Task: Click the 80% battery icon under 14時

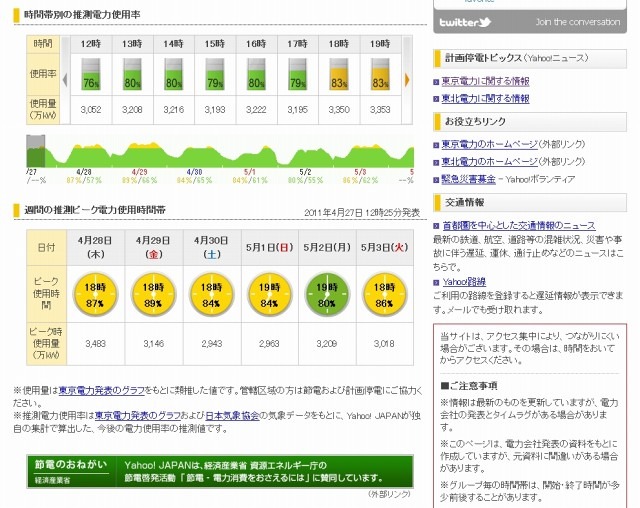Action: click(x=173, y=74)
